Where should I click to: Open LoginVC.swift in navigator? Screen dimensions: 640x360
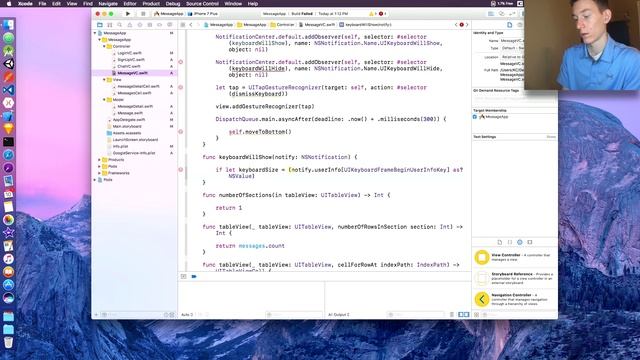(129, 53)
